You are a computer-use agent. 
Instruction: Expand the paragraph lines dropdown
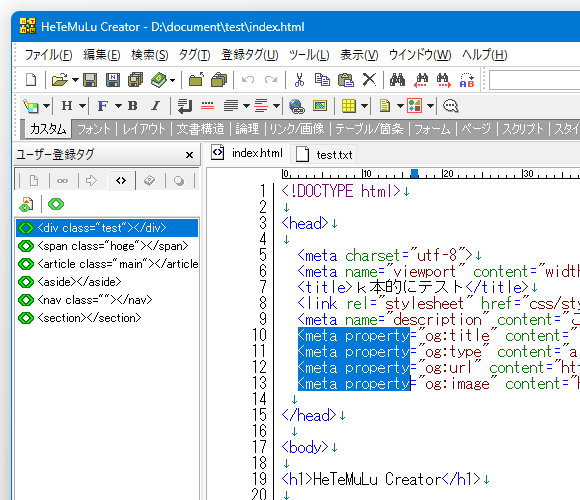[x=246, y=106]
